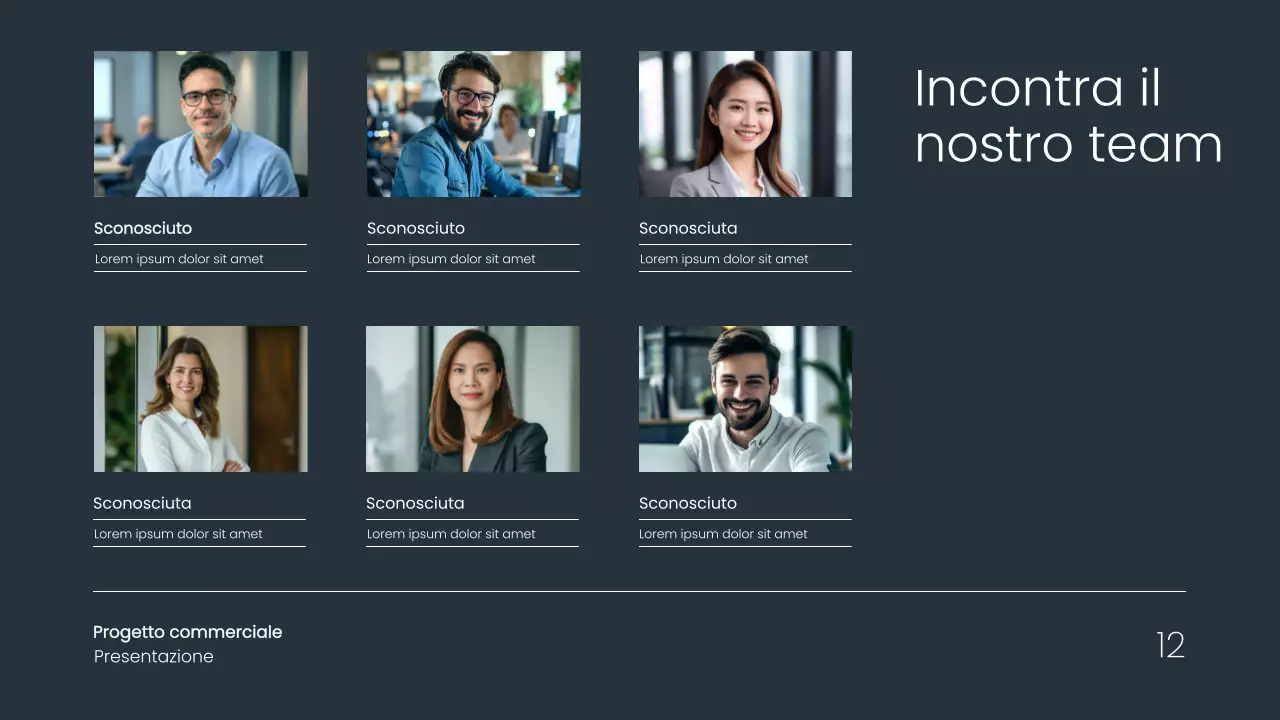Image resolution: width=1280 pixels, height=720 pixels.
Task: Click the woman in white blouse photo
Action: click(x=200, y=399)
